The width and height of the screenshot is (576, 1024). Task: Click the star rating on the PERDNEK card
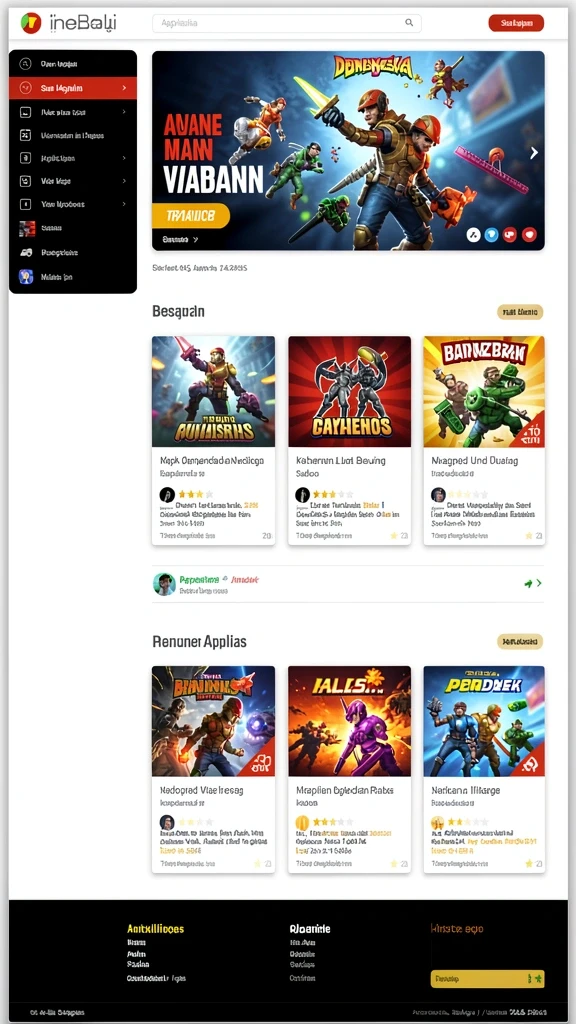468,822
